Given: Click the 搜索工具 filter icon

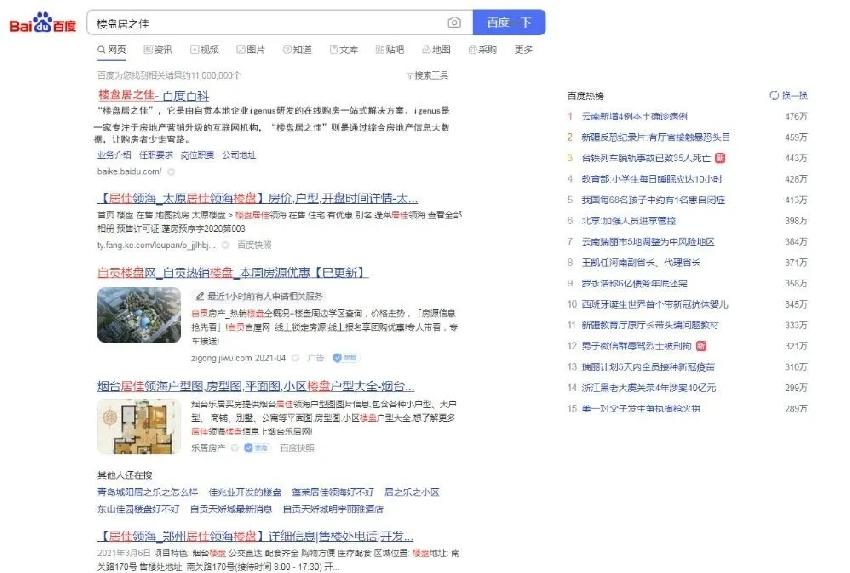Looking at the screenshot, I should pyautogui.click(x=409, y=75).
